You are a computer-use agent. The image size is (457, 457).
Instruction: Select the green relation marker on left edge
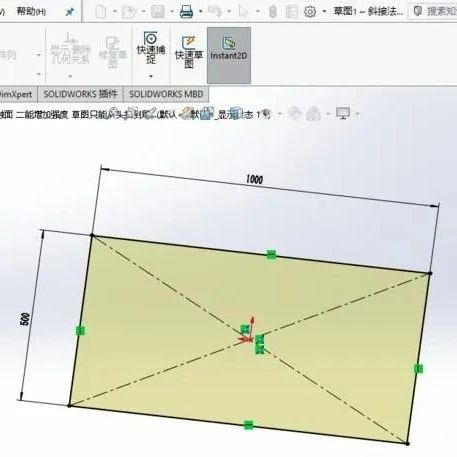pyautogui.click(x=80, y=331)
